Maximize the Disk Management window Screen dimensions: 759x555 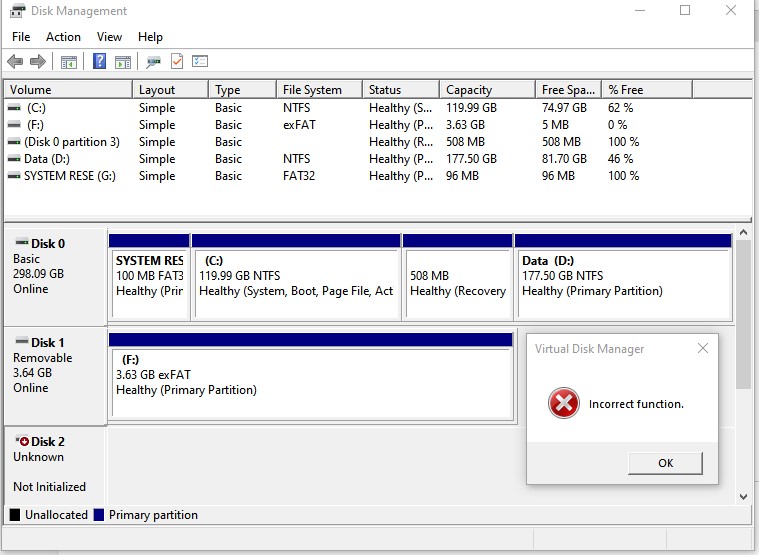point(685,10)
